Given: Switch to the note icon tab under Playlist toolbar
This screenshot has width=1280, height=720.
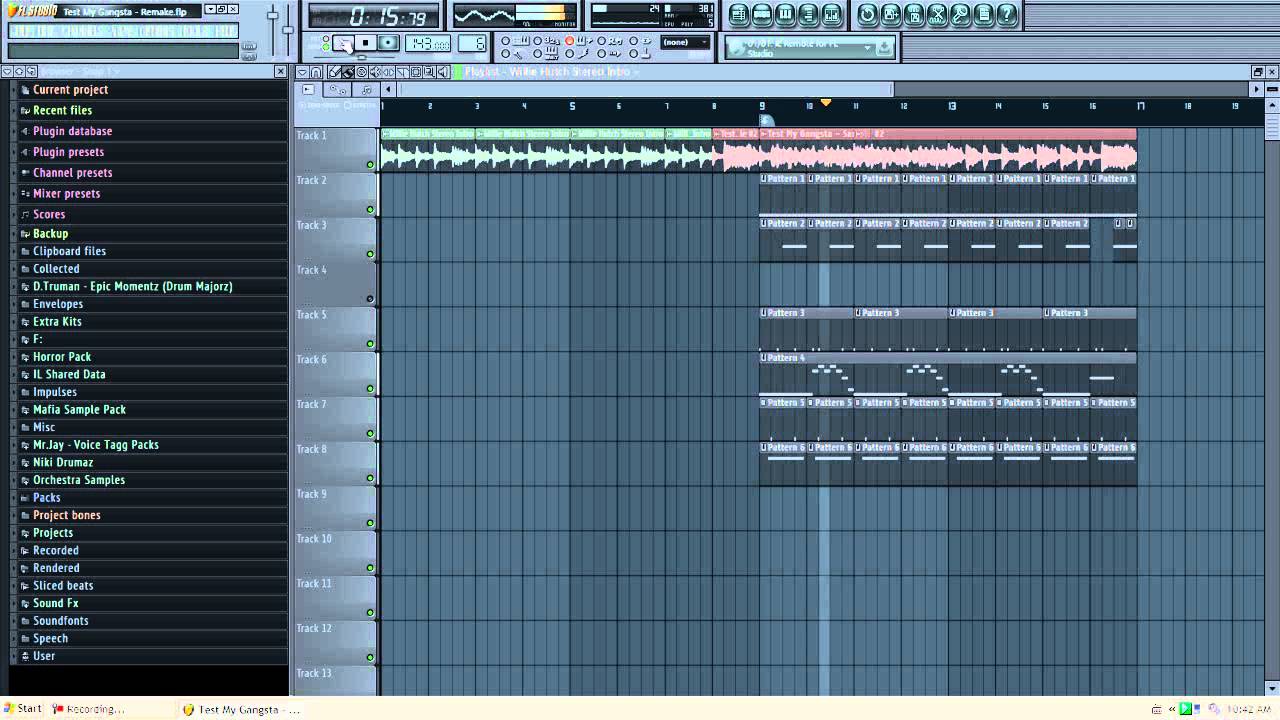Looking at the screenshot, I should [x=366, y=90].
